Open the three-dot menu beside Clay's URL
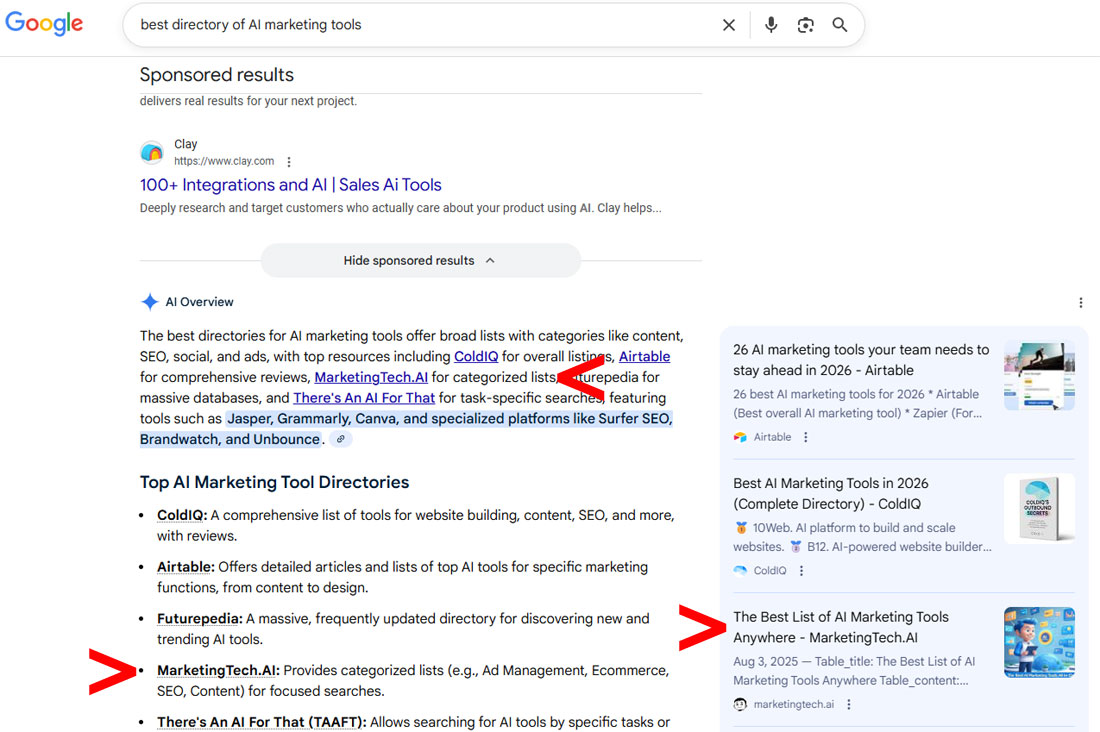Screen dimensions: 1100x732 288,161
